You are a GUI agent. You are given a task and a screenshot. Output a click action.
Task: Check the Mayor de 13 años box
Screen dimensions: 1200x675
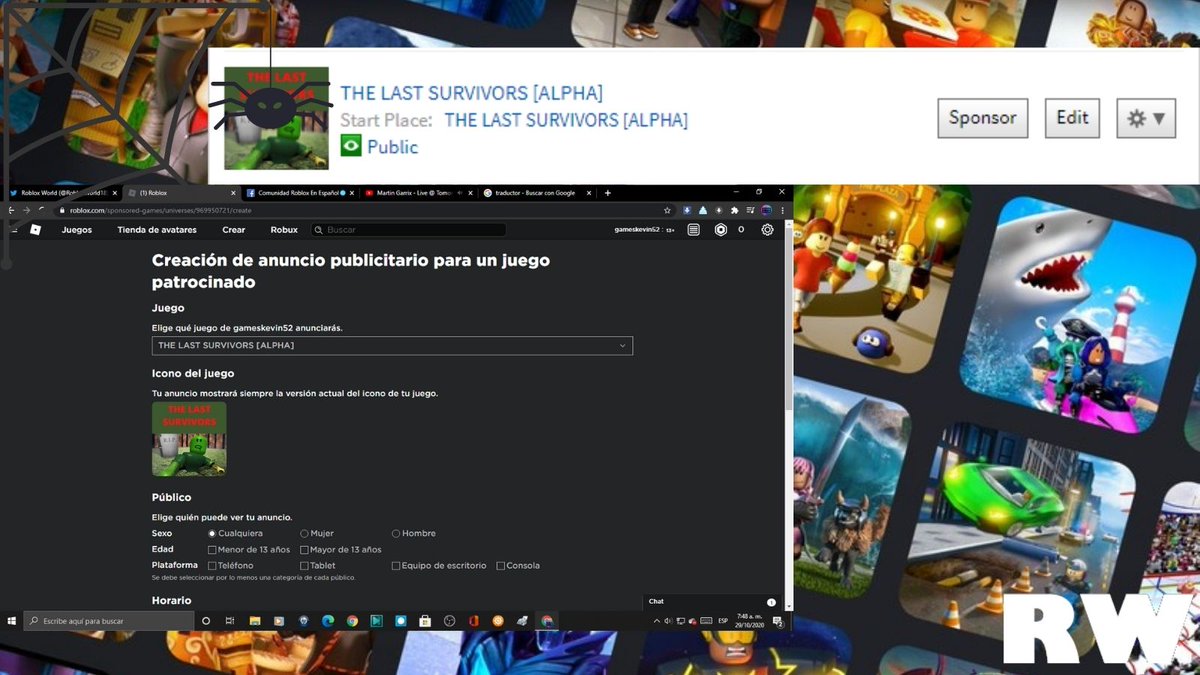(x=304, y=550)
